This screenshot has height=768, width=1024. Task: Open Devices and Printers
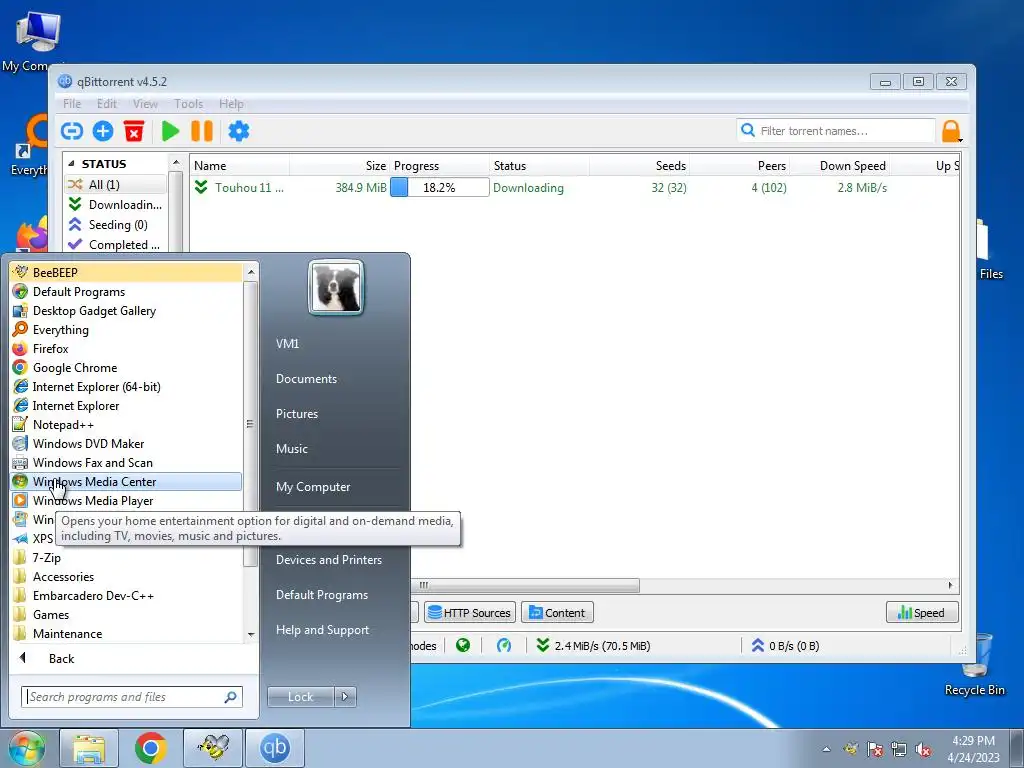(328, 560)
